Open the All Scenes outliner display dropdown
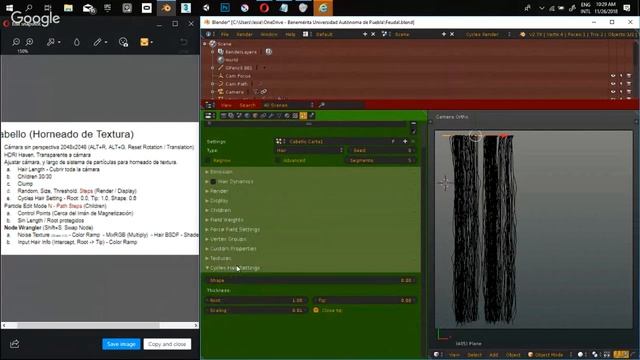This screenshot has height=360, width=640. pos(288,105)
